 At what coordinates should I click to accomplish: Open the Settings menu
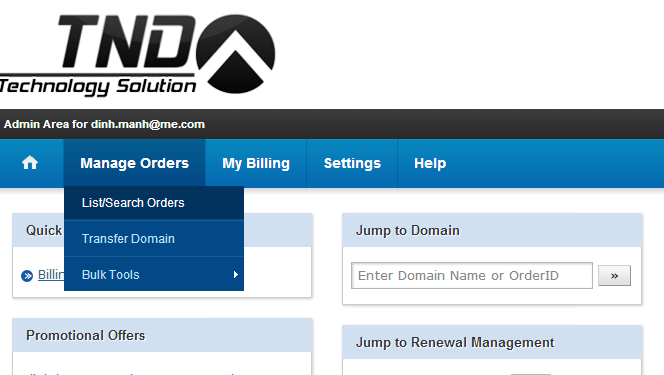352,163
